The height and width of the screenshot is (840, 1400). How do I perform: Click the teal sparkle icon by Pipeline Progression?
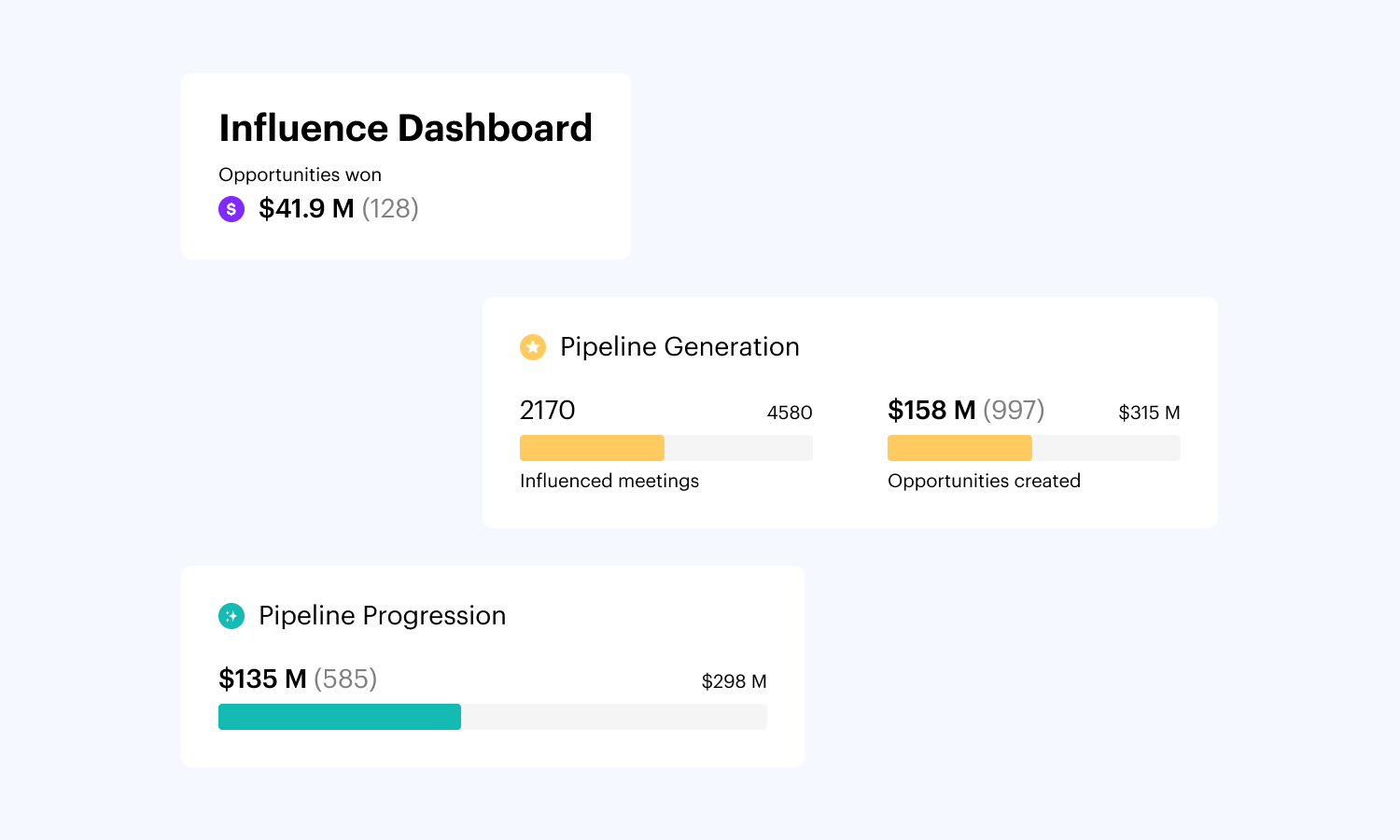coord(231,616)
